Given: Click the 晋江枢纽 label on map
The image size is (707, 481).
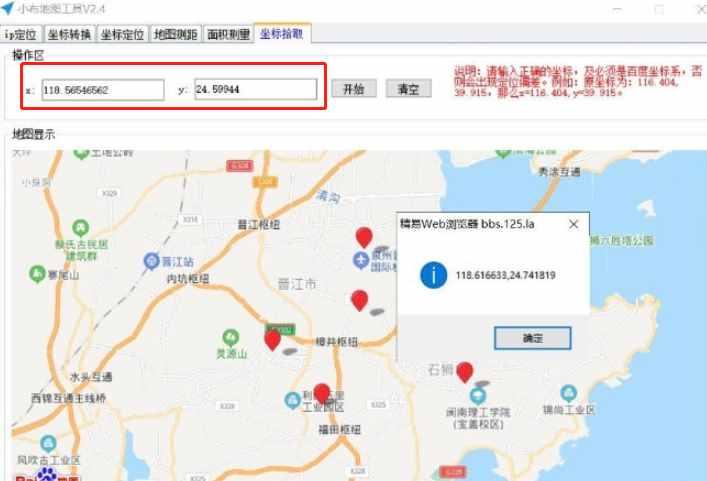Looking at the screenshot, I should (259, 224).
